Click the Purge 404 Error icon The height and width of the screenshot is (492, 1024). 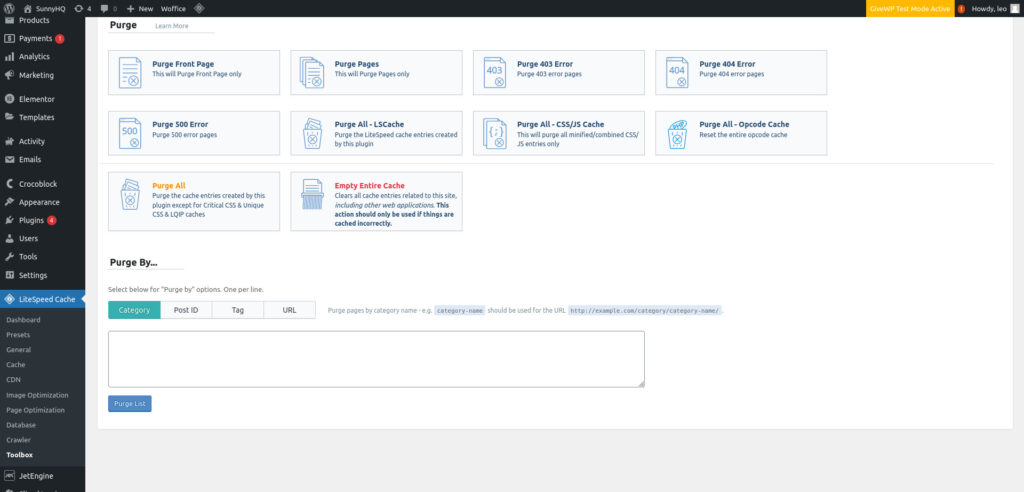[x=677, y=72]
